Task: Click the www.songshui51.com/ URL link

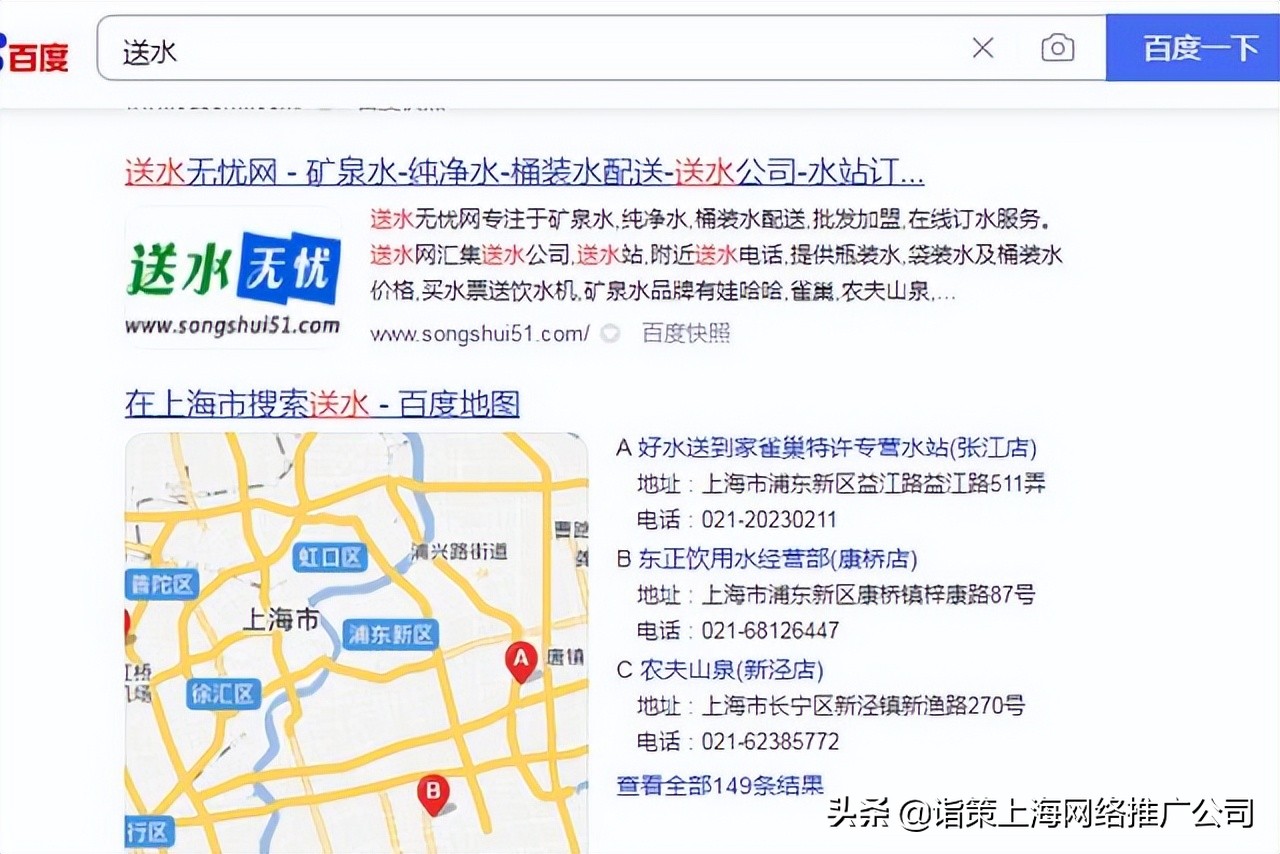Action: (x=480, y=334)
